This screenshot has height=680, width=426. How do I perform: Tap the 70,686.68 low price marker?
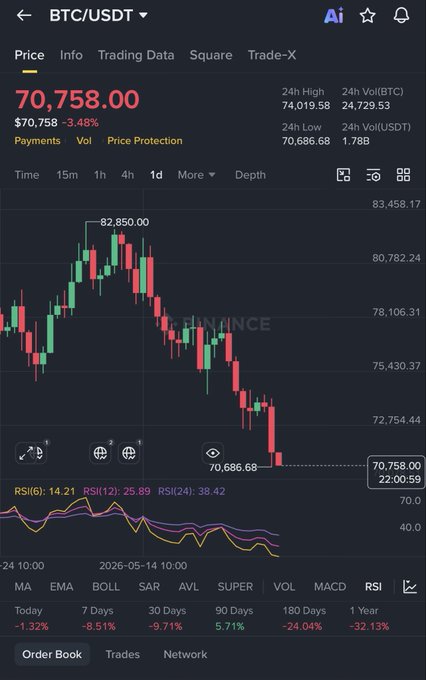point(233,468)
